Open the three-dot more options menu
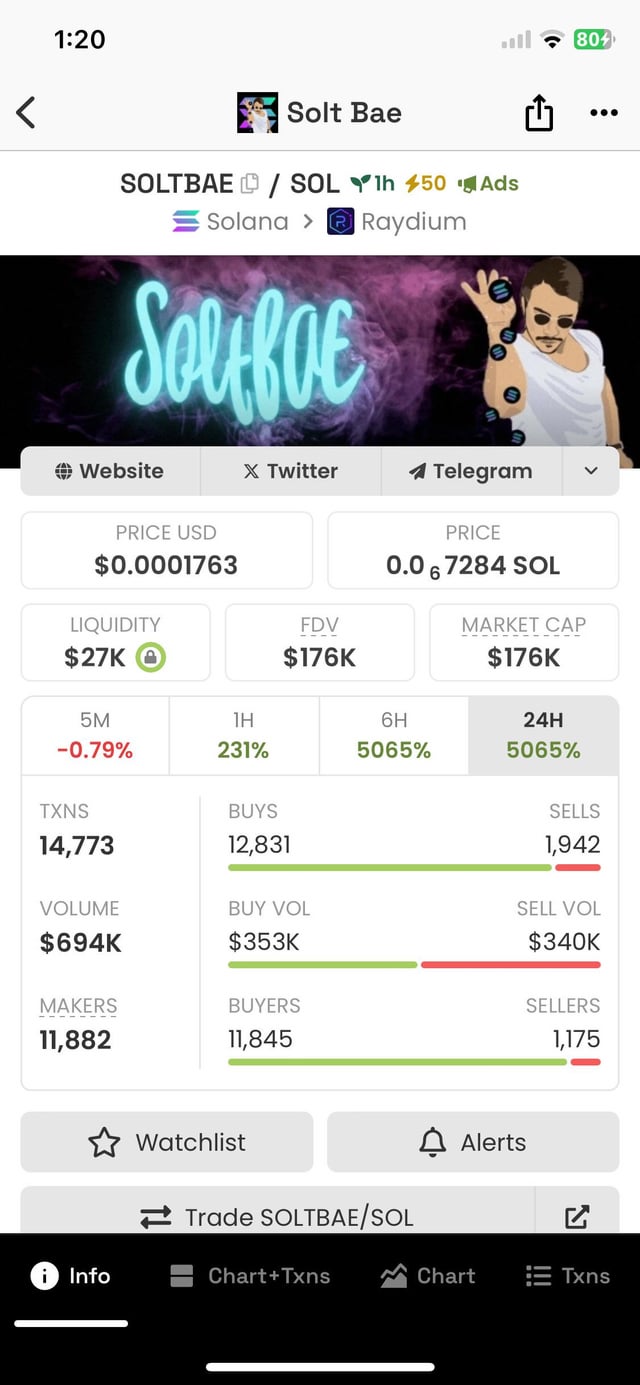 [x=603, y=112]
